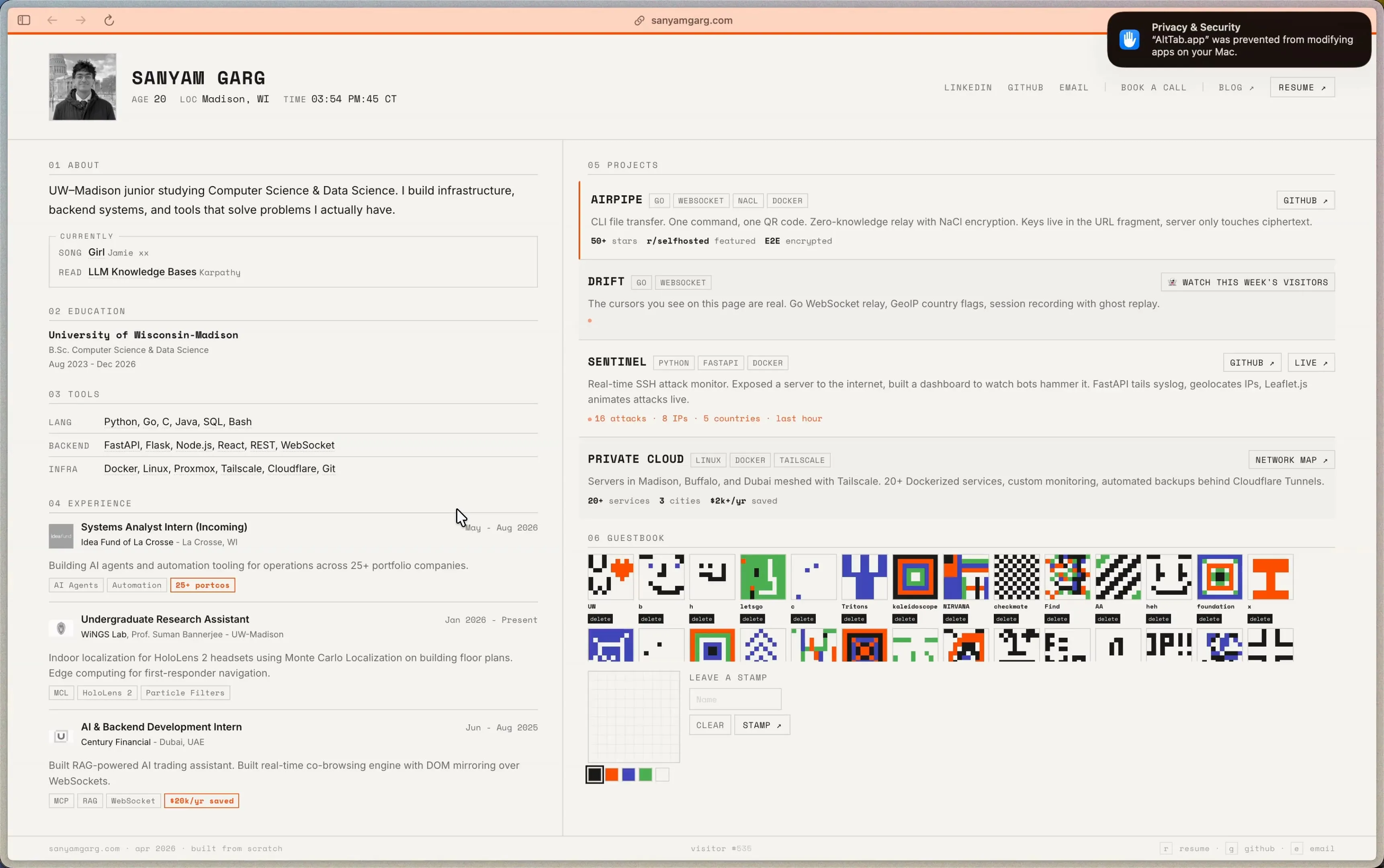This screenshot has height=868, width=1384.
Task: Click the PRIVATE CLOUD project title
Action: pyautogui.click(x=635, y=459)
